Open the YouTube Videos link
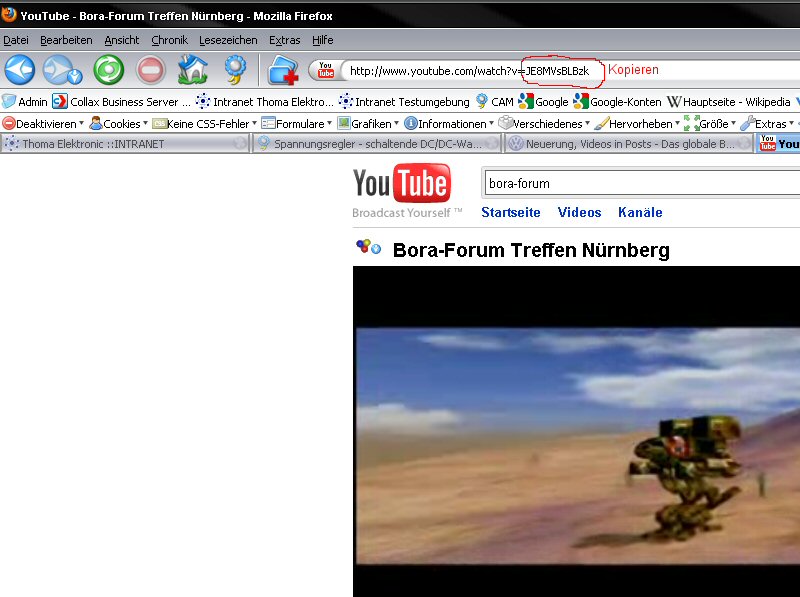This screenshot has width=800, height=597. (x=579, y=212)
